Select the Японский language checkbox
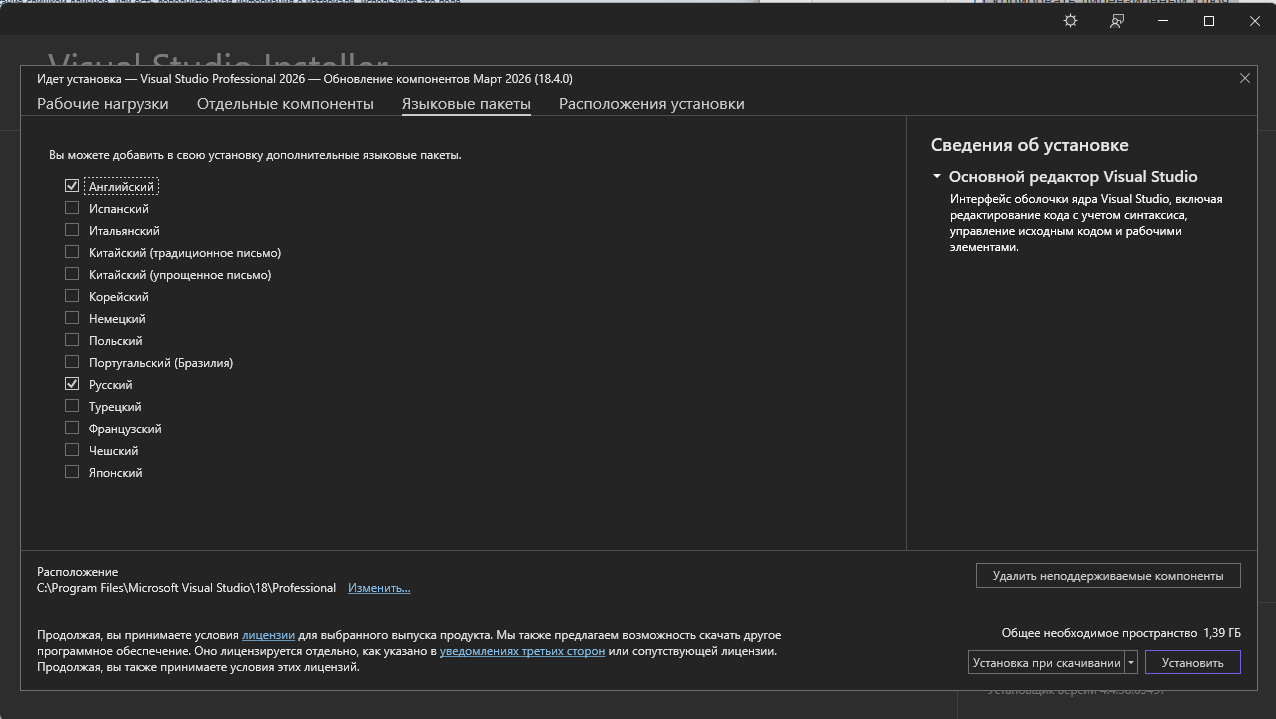1276x719 pixels. pos(72,472)
